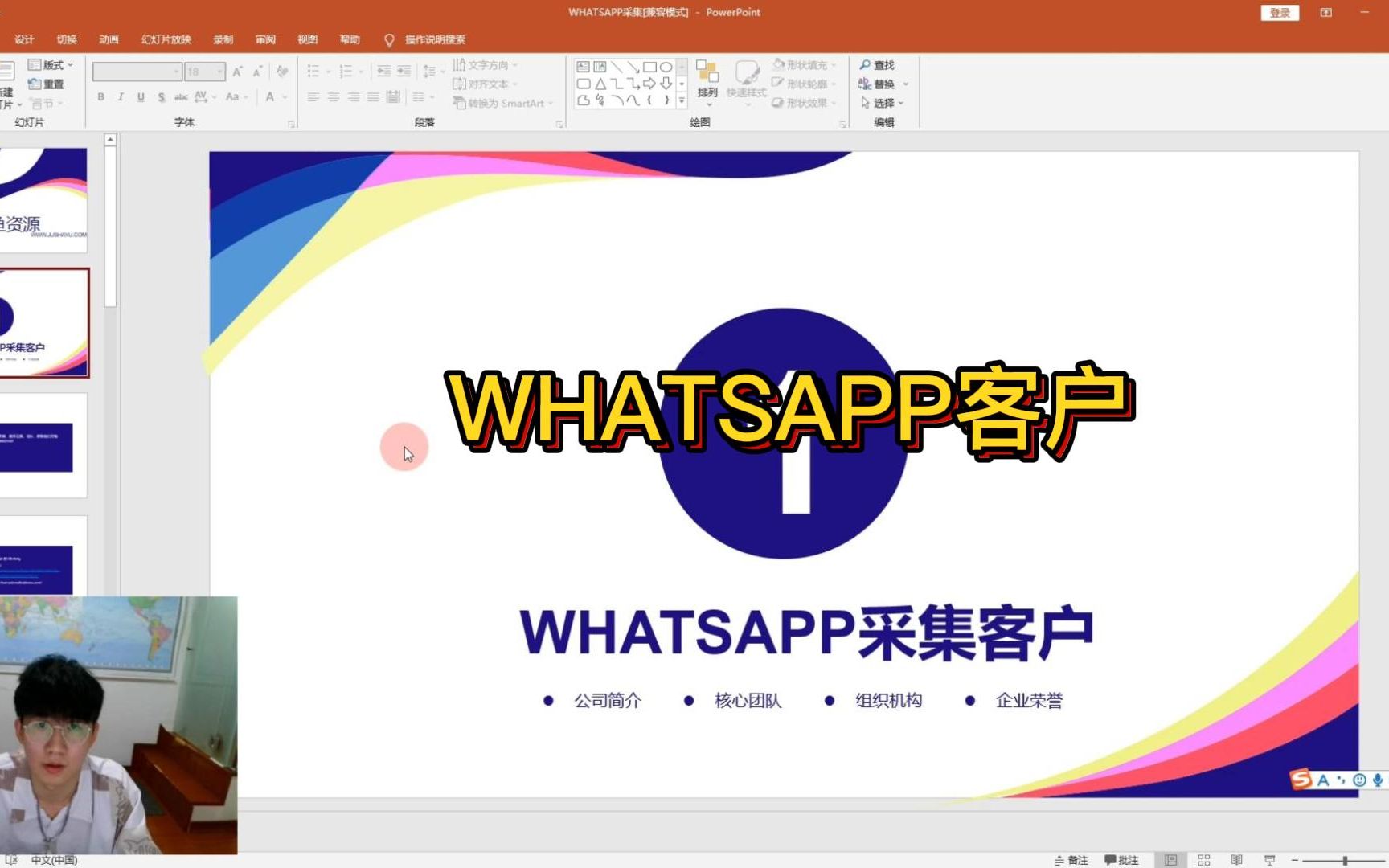Open the 幻灯片放映 slideshow tab
The height and width of the screenshot is (868, 1389).
166,39
